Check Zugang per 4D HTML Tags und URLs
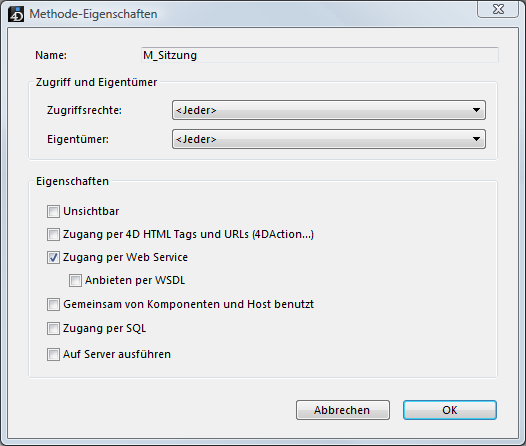This screenshot has height=446, width=526. (53, 234)
